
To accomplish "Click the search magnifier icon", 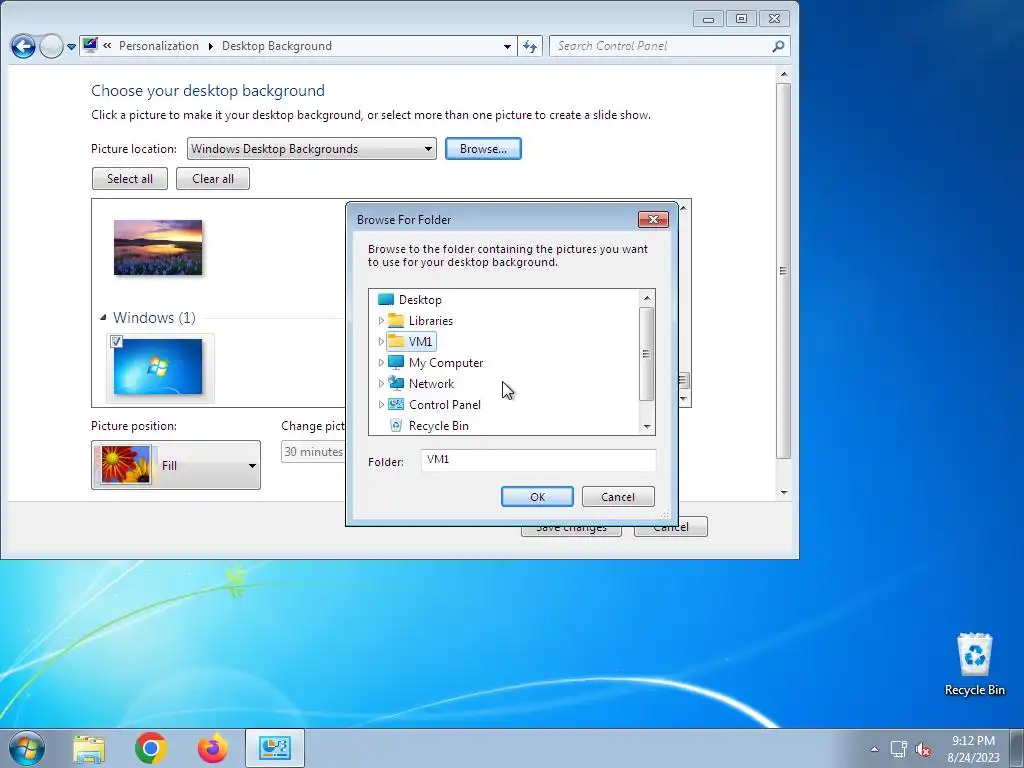I will 778,46.
